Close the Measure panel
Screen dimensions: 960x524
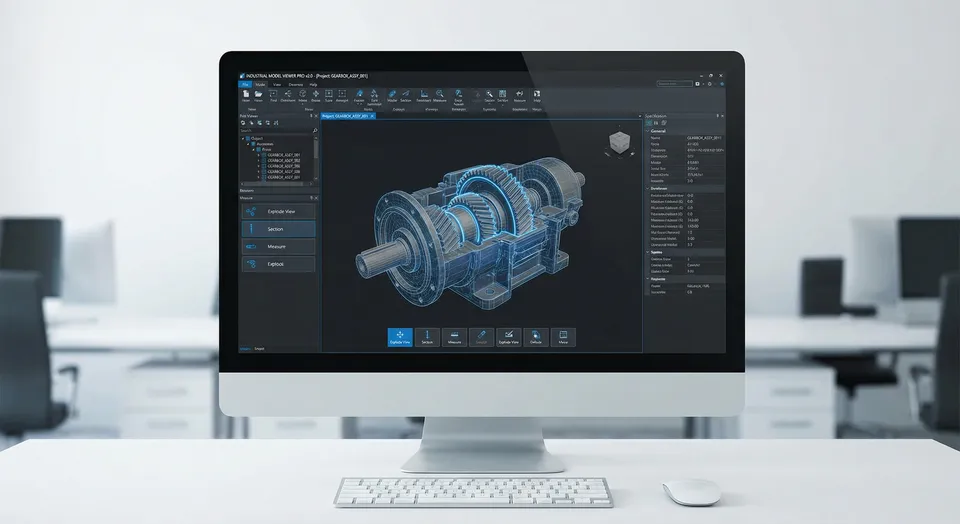pos(317,198)
